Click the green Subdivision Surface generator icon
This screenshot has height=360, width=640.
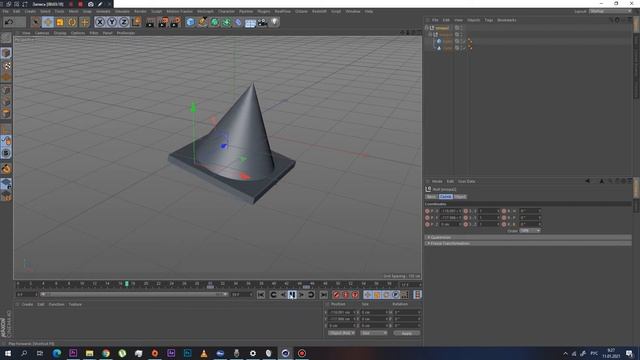214,22
